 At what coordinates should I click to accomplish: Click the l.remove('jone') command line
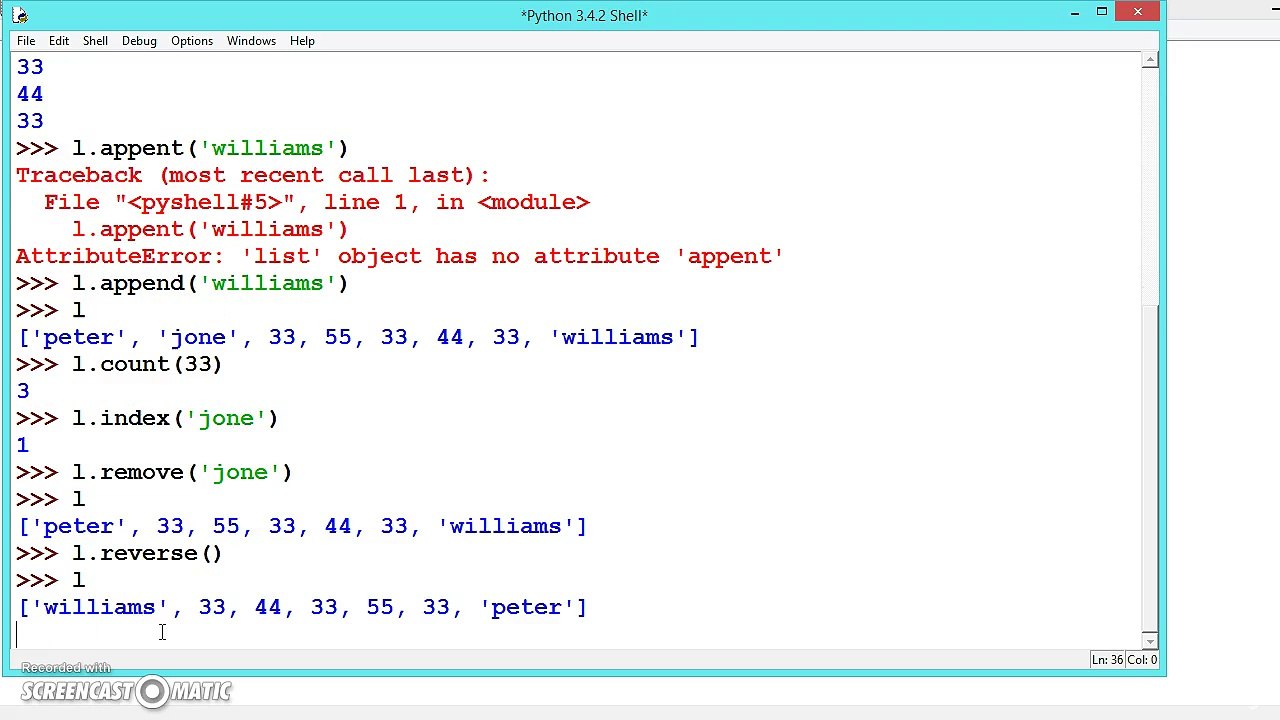click(153, 472)
